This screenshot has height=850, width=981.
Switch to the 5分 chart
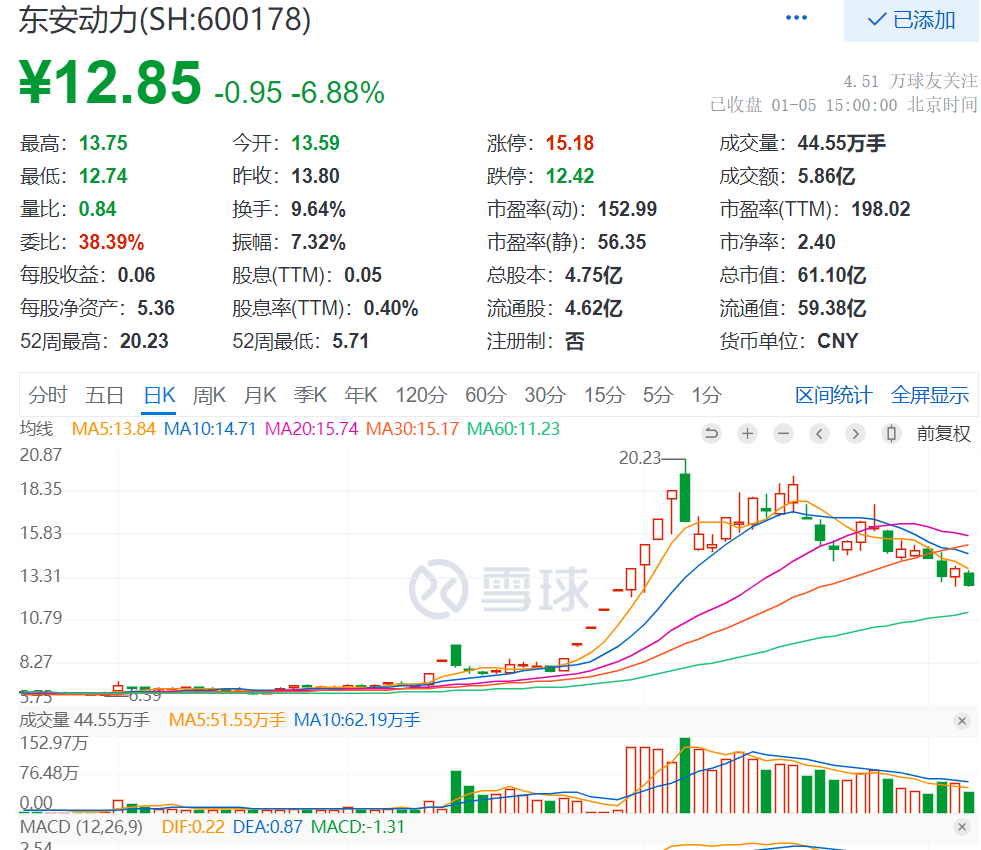point(658,395)
